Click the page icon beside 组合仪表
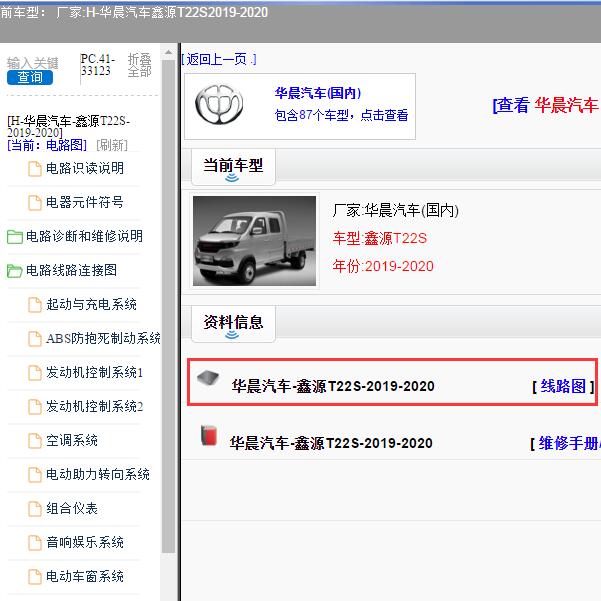 pos(35,509)
